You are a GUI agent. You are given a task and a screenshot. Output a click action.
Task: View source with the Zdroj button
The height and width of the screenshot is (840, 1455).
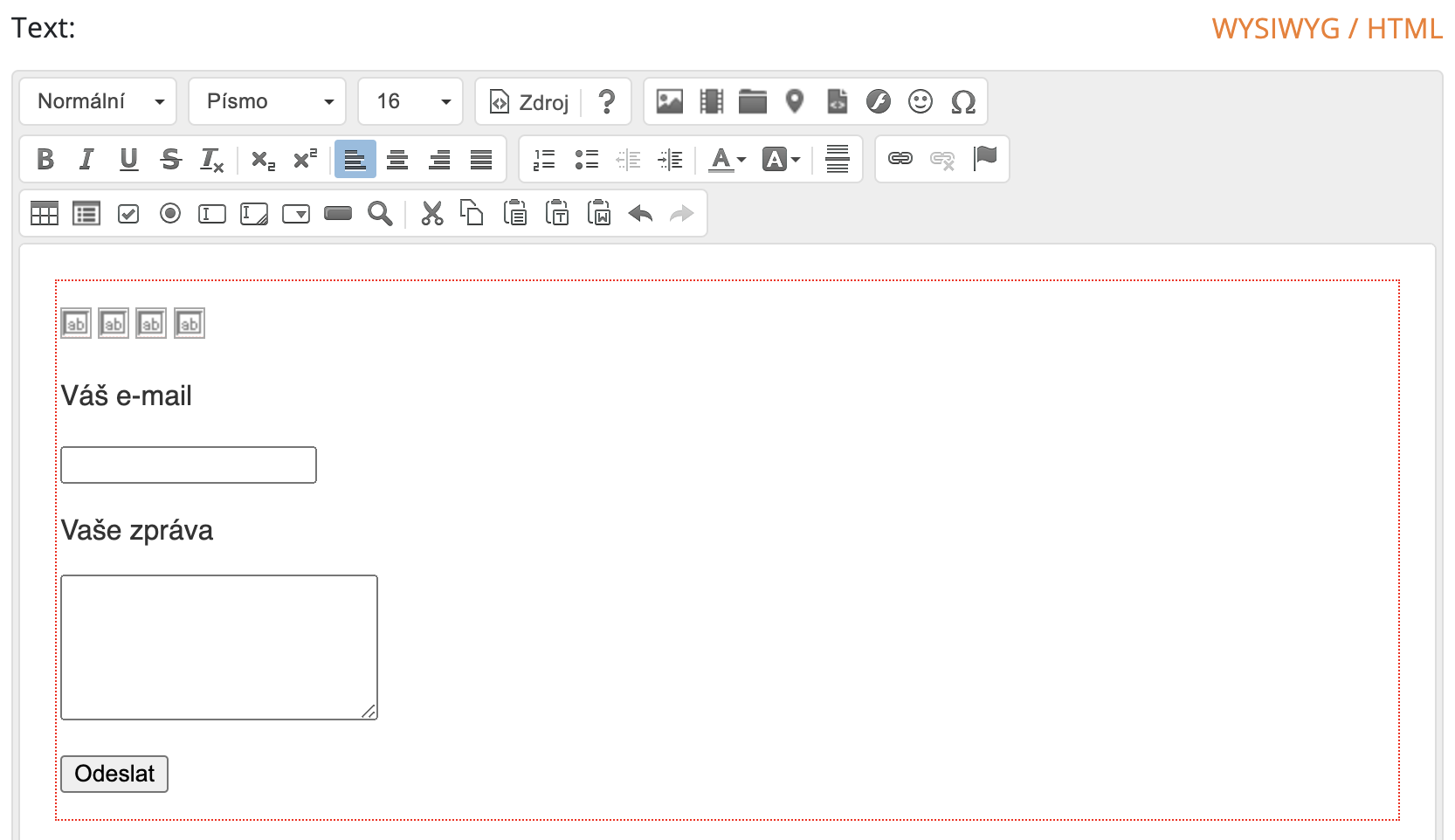(x=530, y=102)
